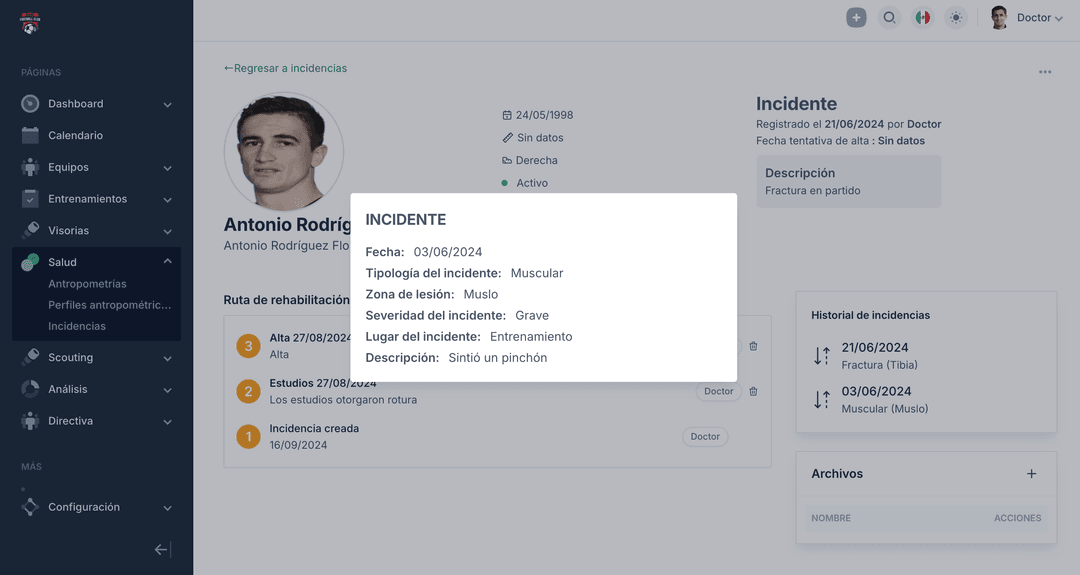Click the arrows icon beside 03/06/2024 incident
Screen dimensions: 1080x575
[x=822, y=400]
